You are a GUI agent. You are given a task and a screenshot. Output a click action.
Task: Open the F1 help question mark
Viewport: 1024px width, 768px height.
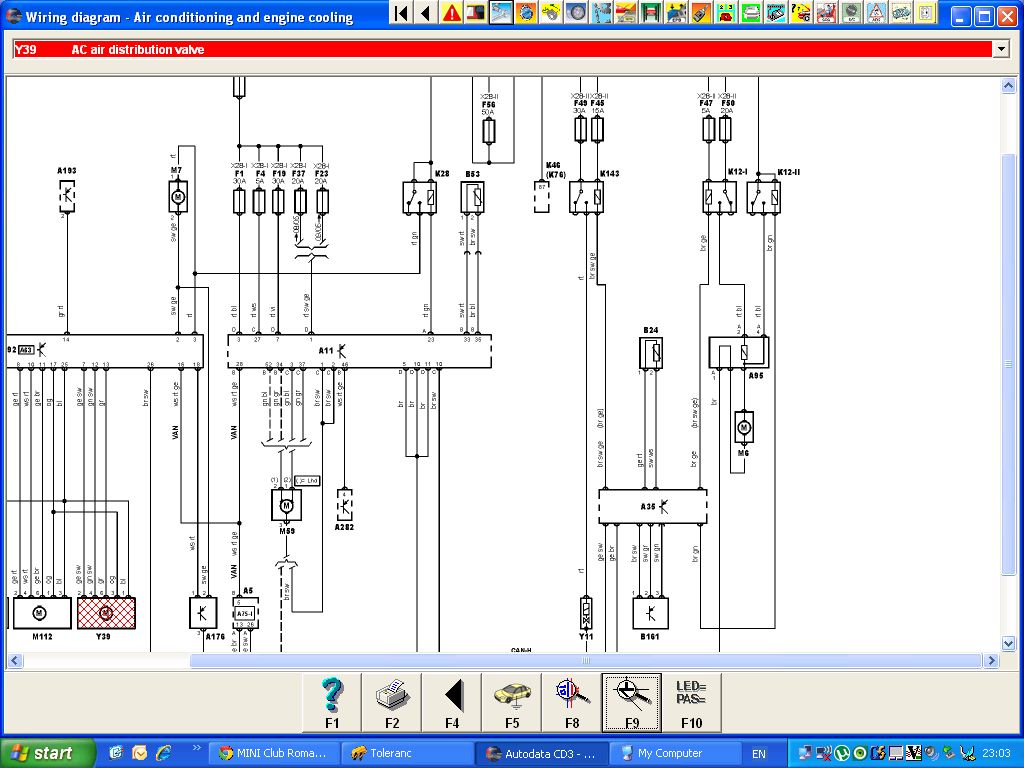[x=332, y=703]
